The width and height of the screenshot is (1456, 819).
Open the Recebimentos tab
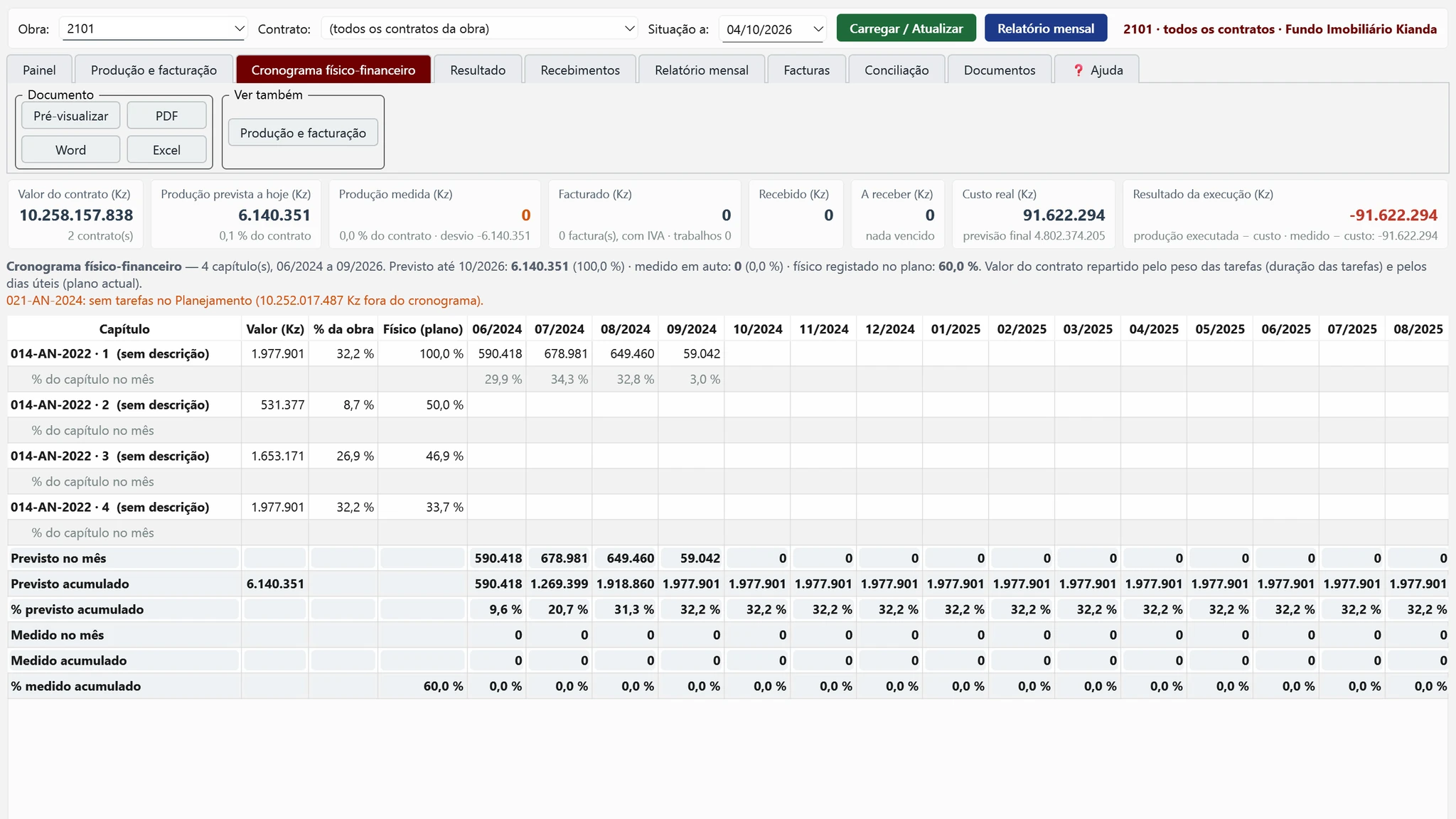(580, 70)
